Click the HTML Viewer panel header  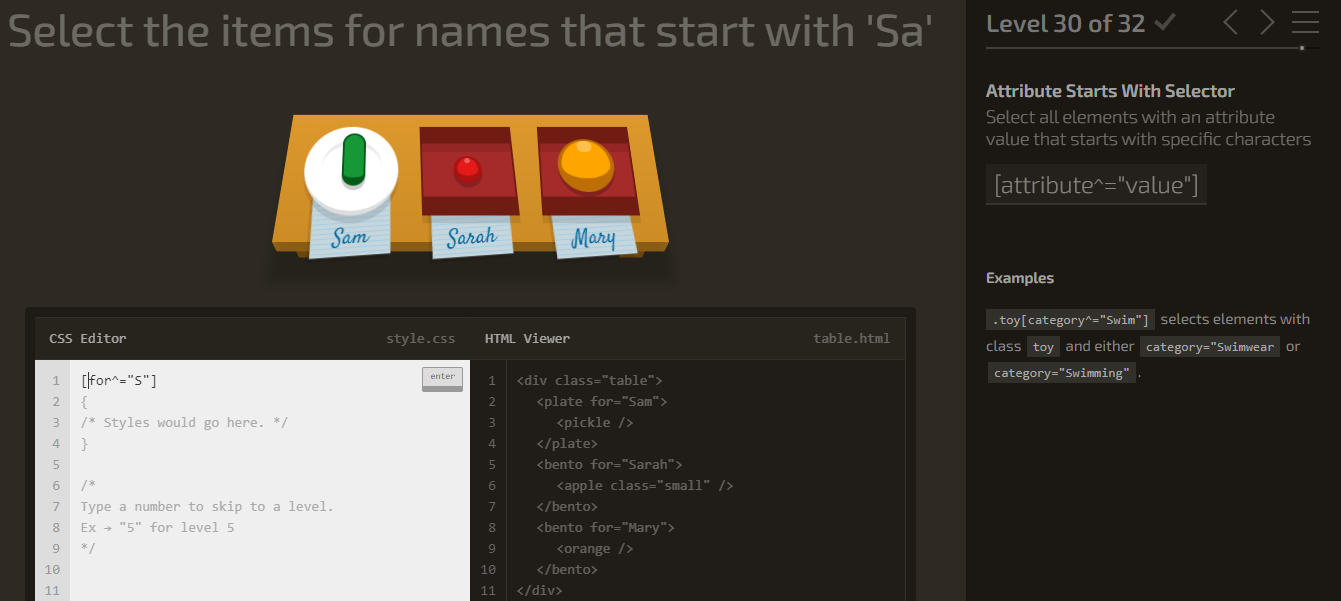[x=527, y=339]
